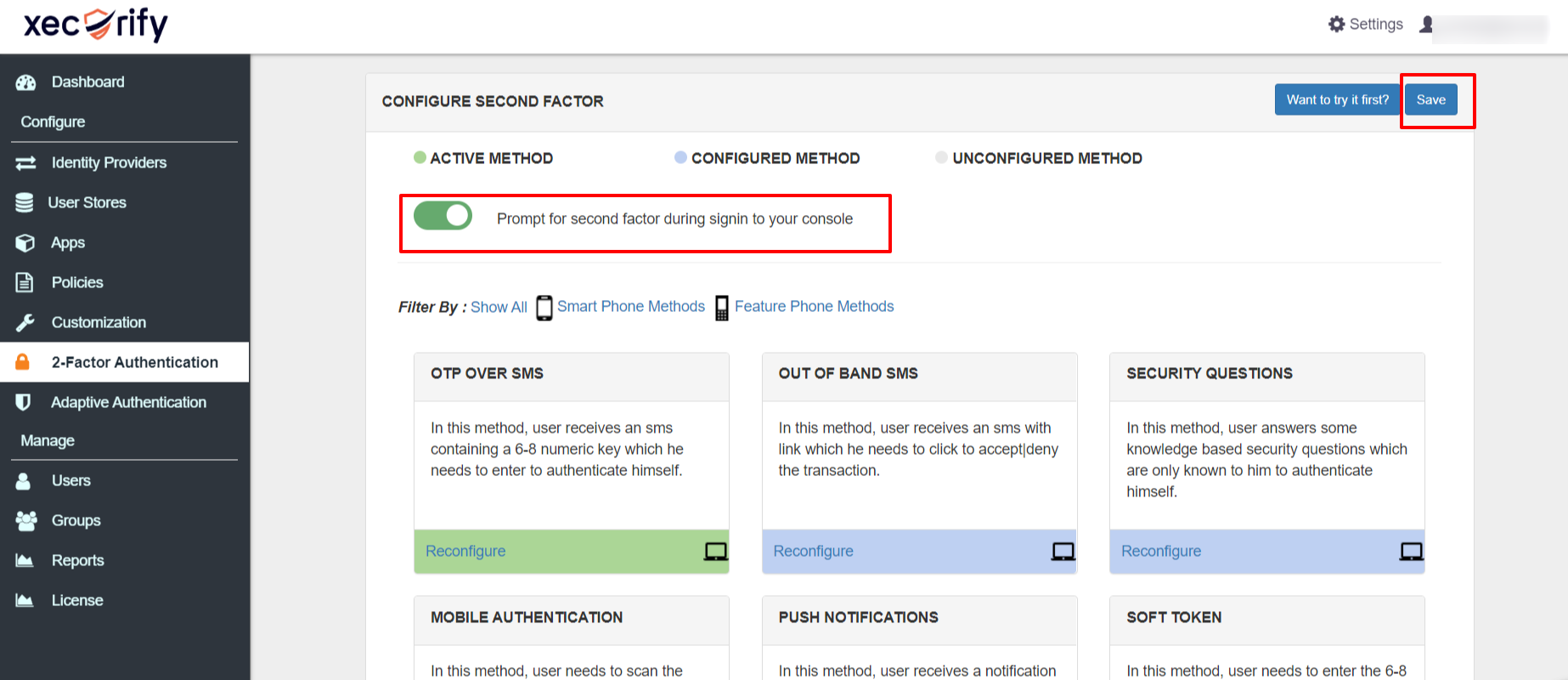
Task: Click the OUT OF BAND SMS card title
Action: tap(848, 373)
